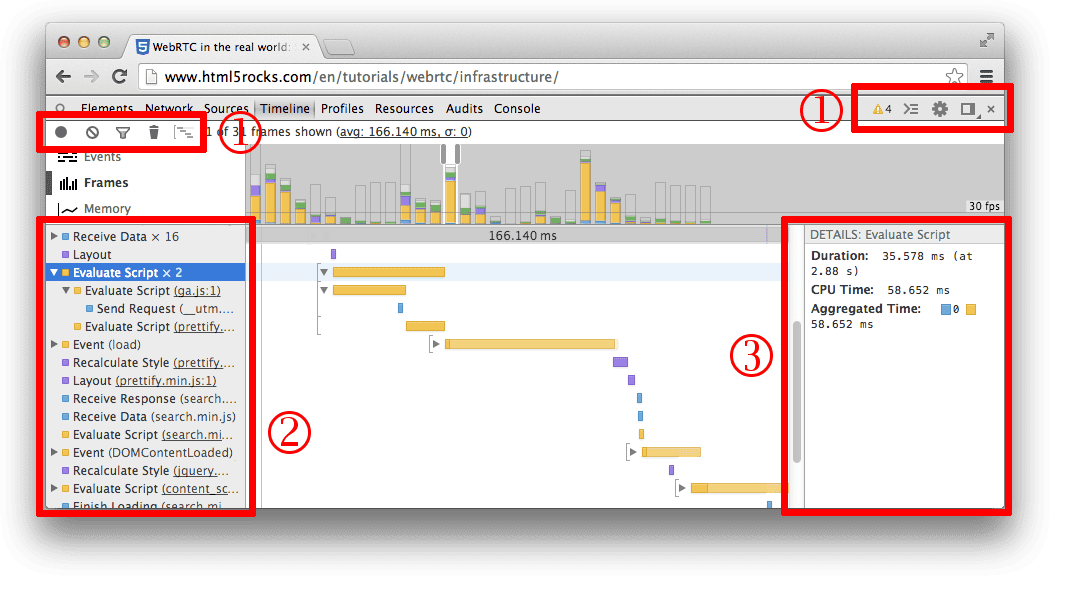Click the warning count indicator showing 4
The image size is (1072, 599).
(881, 109)
